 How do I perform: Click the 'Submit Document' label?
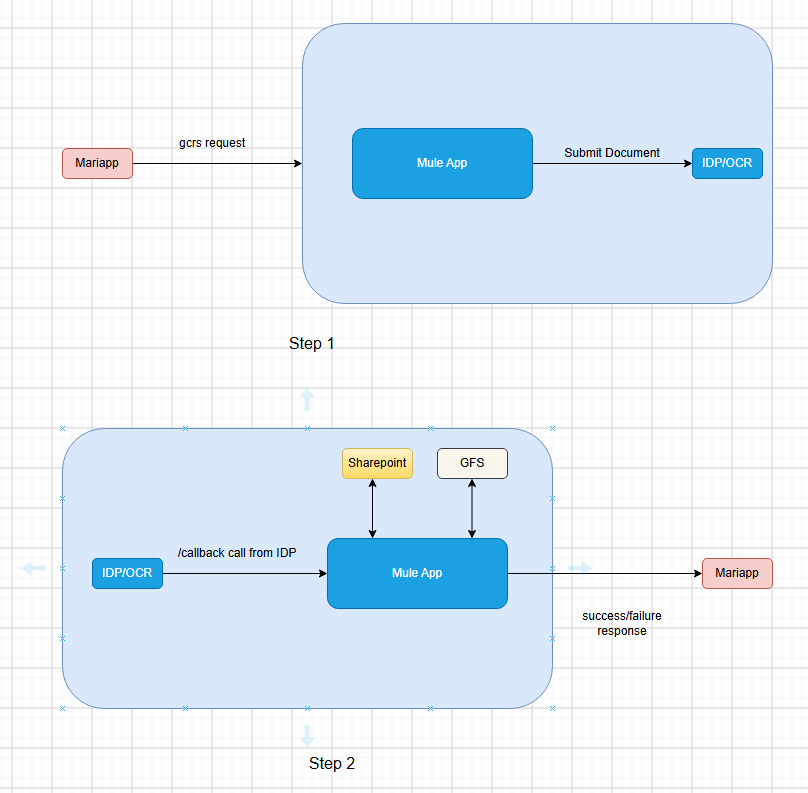tap(612, 153)
